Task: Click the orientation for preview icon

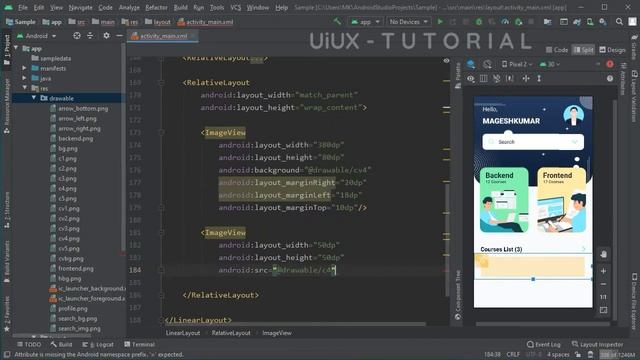Action: (487, 64)
